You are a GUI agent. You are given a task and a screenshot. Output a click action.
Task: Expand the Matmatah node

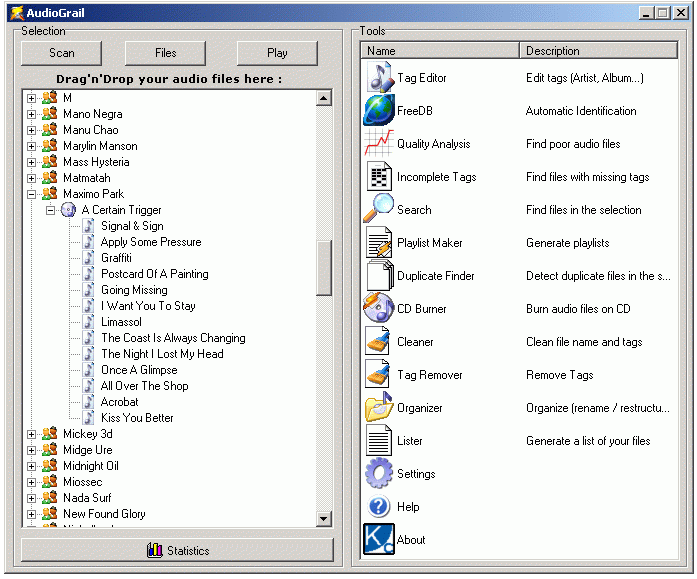[x=31, y=178]
